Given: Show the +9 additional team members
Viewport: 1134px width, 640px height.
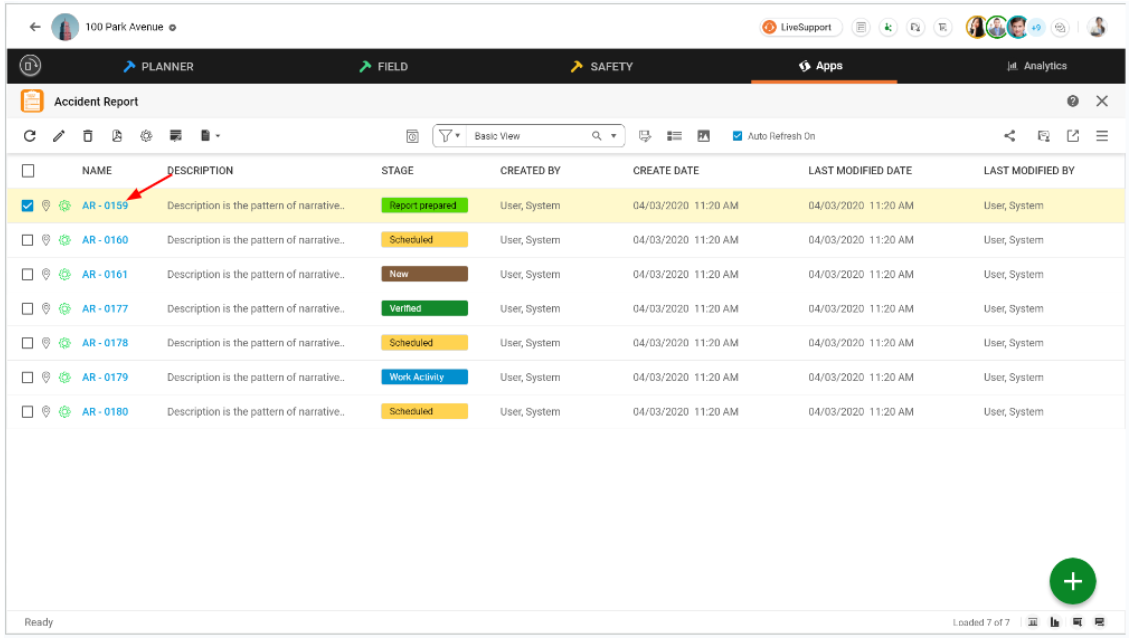Looking at the screenshot, I should point(1036,27).
